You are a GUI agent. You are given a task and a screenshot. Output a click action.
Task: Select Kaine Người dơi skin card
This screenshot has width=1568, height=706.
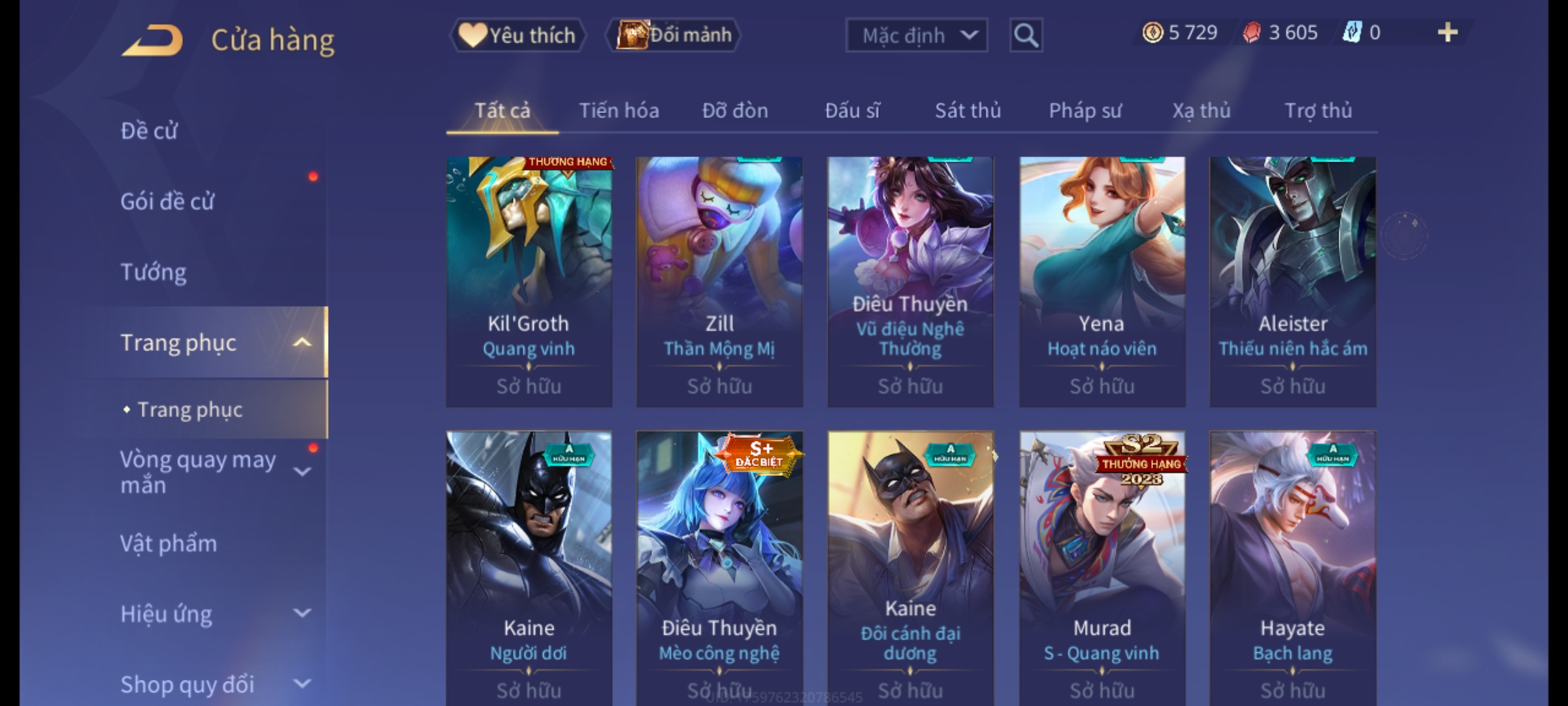point(529,568)
